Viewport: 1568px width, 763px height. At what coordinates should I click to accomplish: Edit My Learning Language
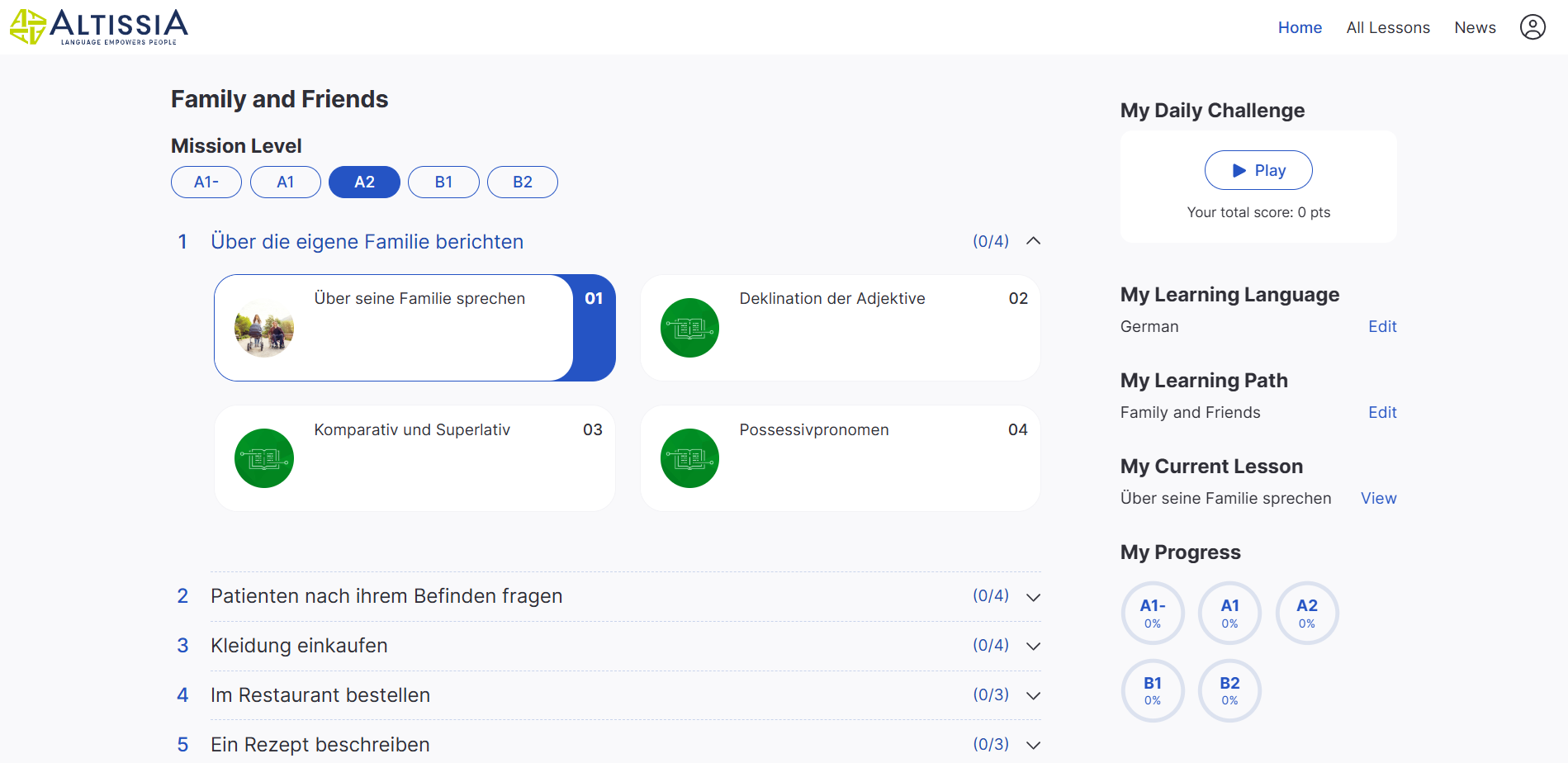[1382, 326]
